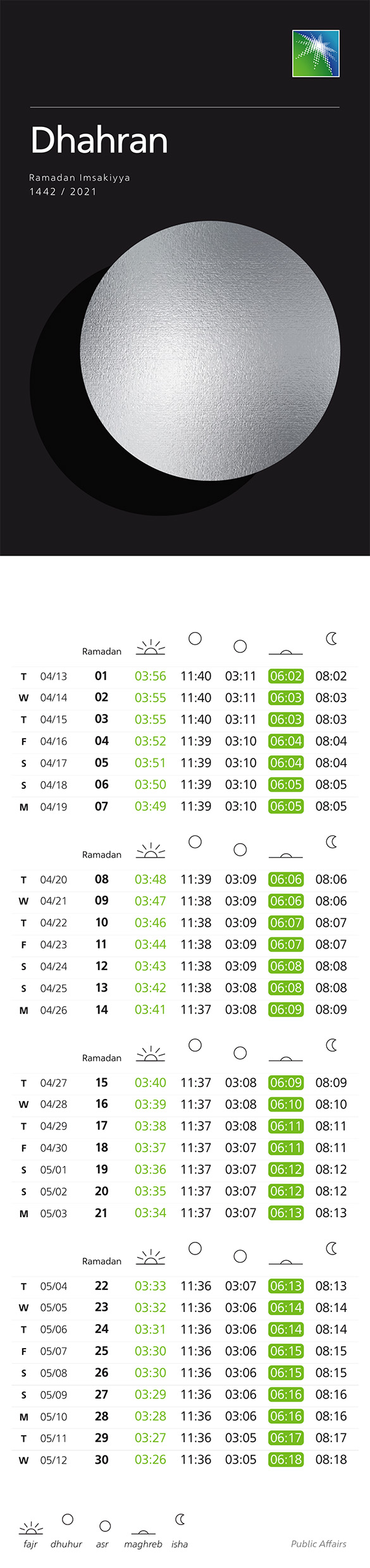Select the green 06:18 maghreb time
The width and height of the screenshot is (370, 1568).
(x=286, y=1459)
